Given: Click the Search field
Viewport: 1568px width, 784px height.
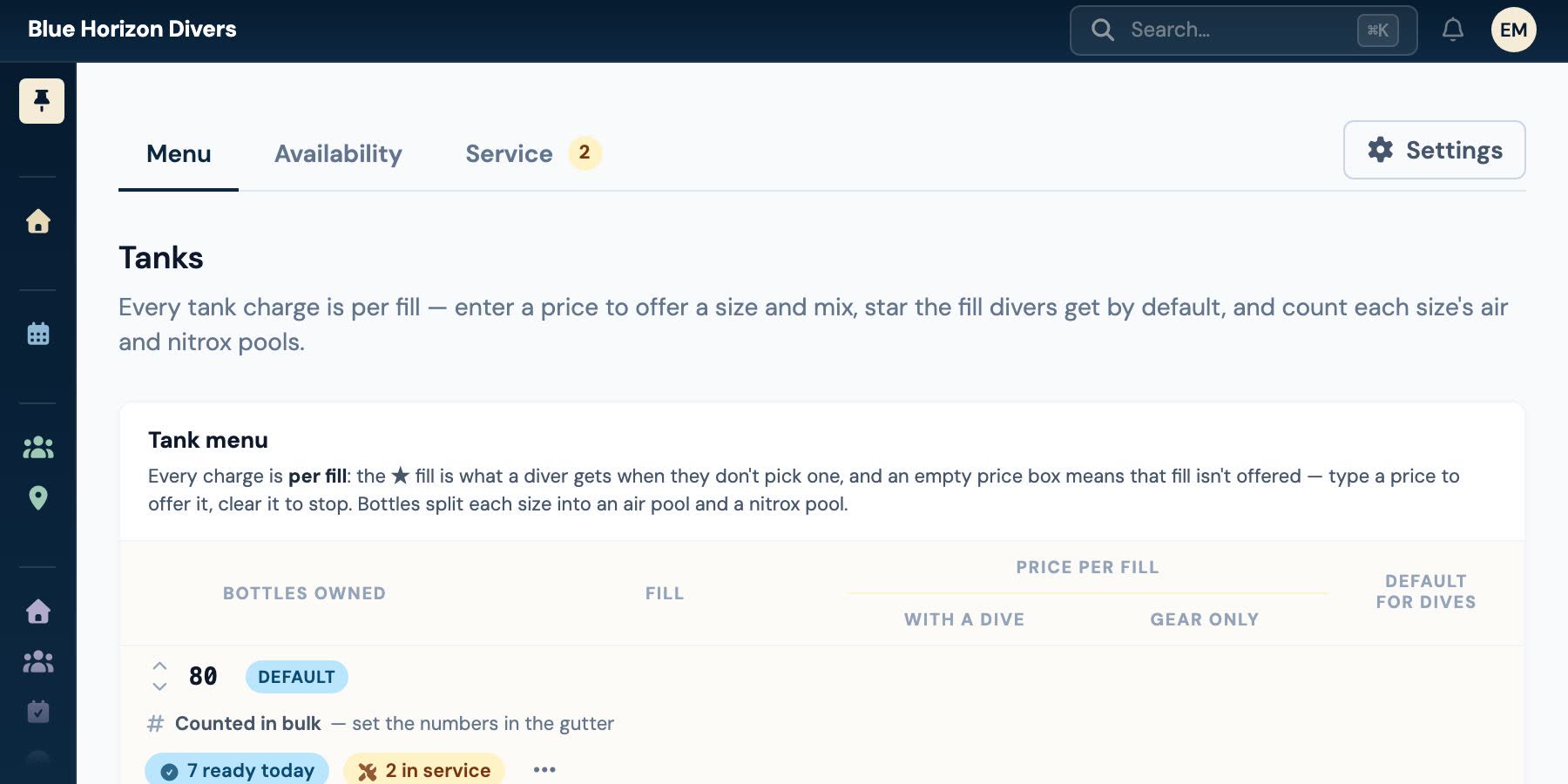Looking at the screenshot, I should coord(1244,30).
